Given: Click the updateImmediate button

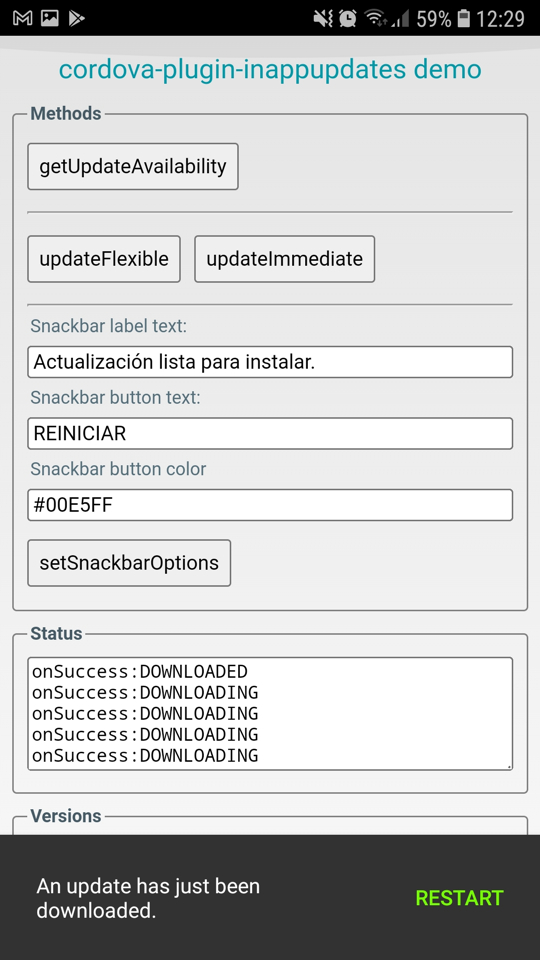Looking at the screenshot, I should click(x=285, y=259).
